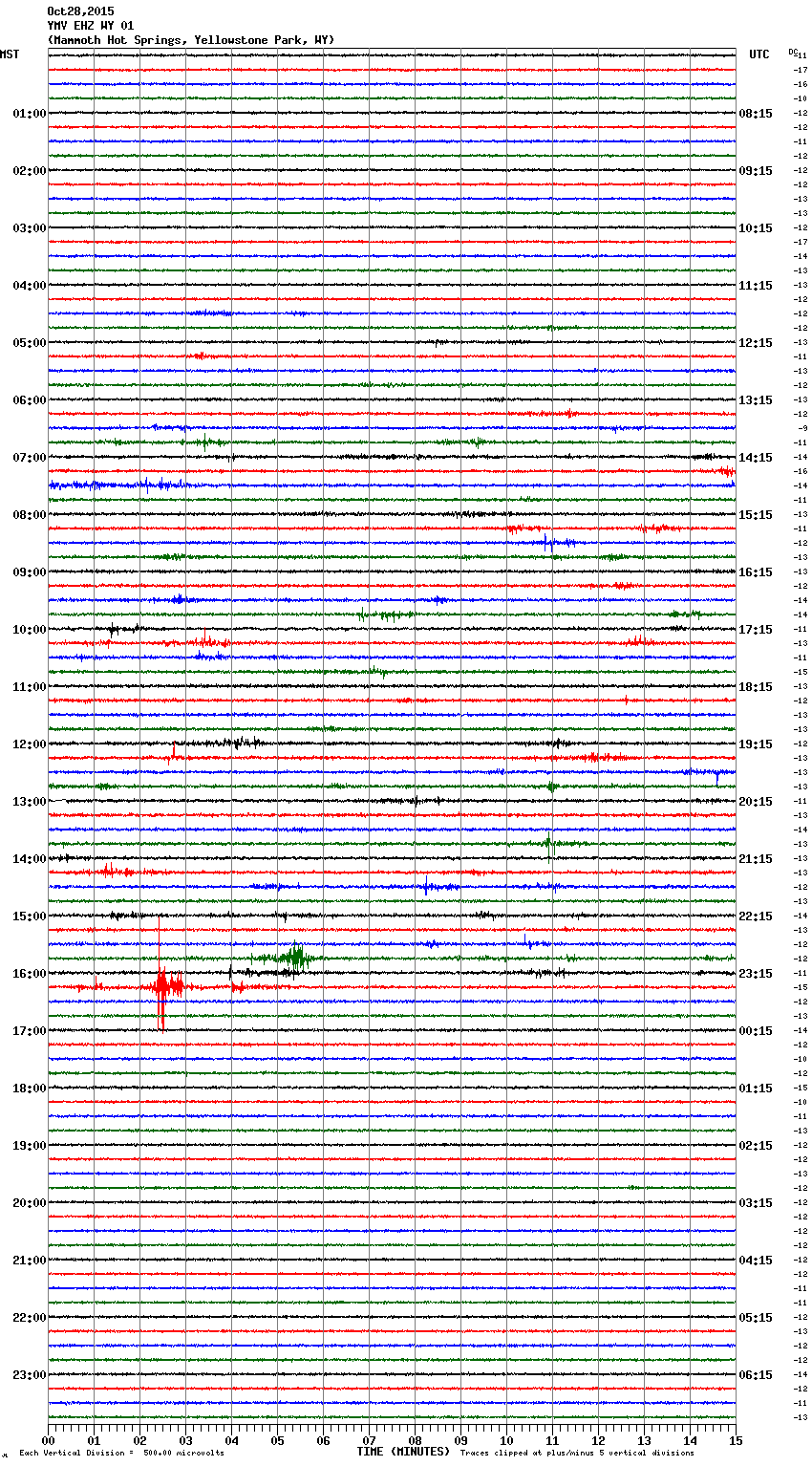The height and width of the screenshot is (1466, 812).
Task: Click the 09:15 UTC time label
Action: [x=756, y=171]
